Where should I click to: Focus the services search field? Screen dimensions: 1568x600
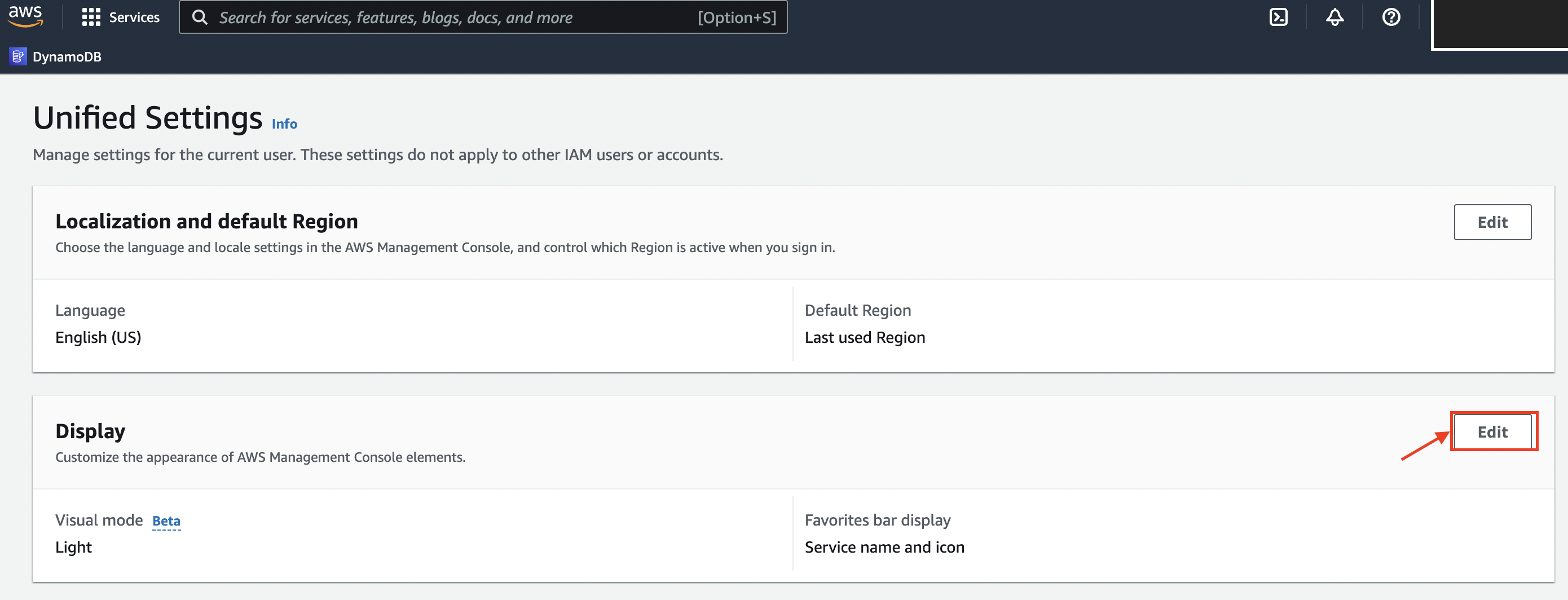point(456,17)
